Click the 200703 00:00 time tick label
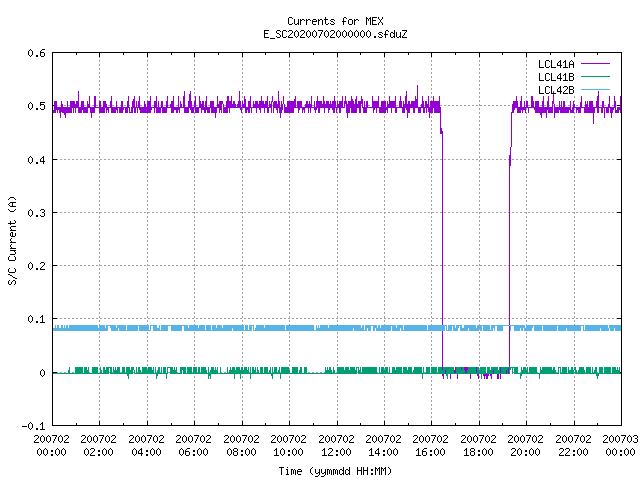Image resolution: width=640 pixels, height=480 pixels. tap(620, 445)
